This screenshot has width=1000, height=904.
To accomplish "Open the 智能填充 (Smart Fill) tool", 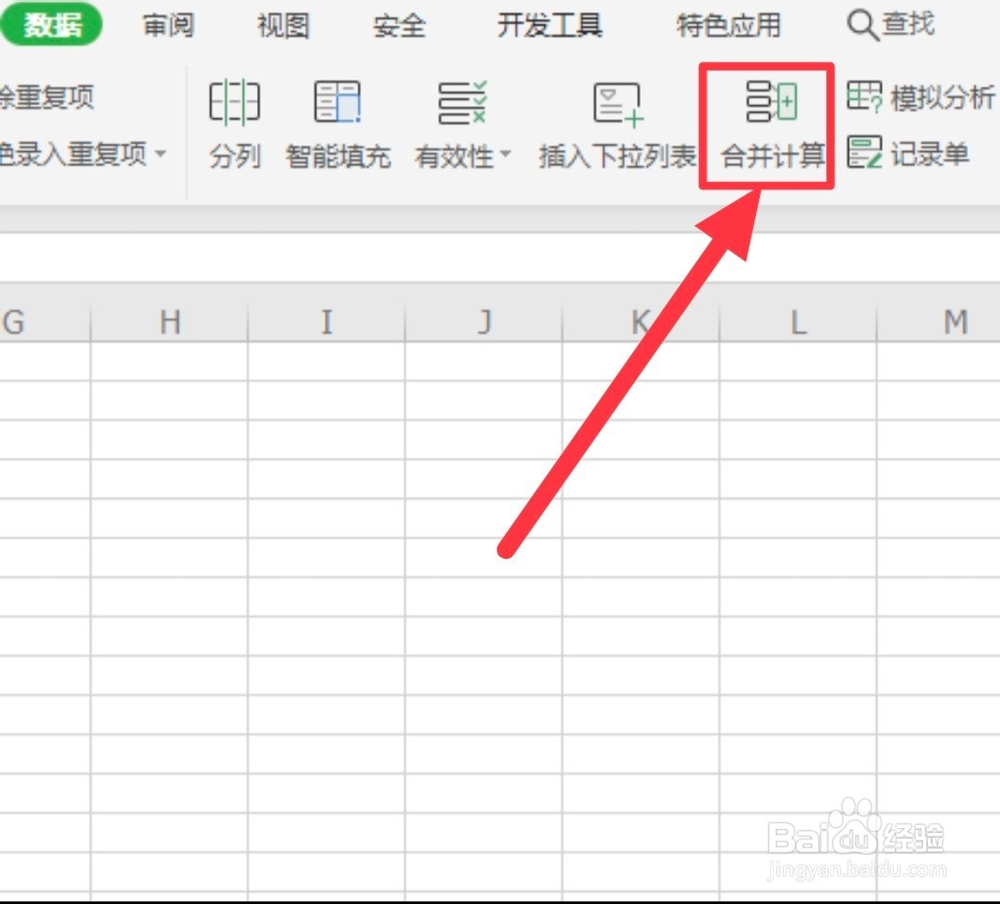I will [339, 125].
